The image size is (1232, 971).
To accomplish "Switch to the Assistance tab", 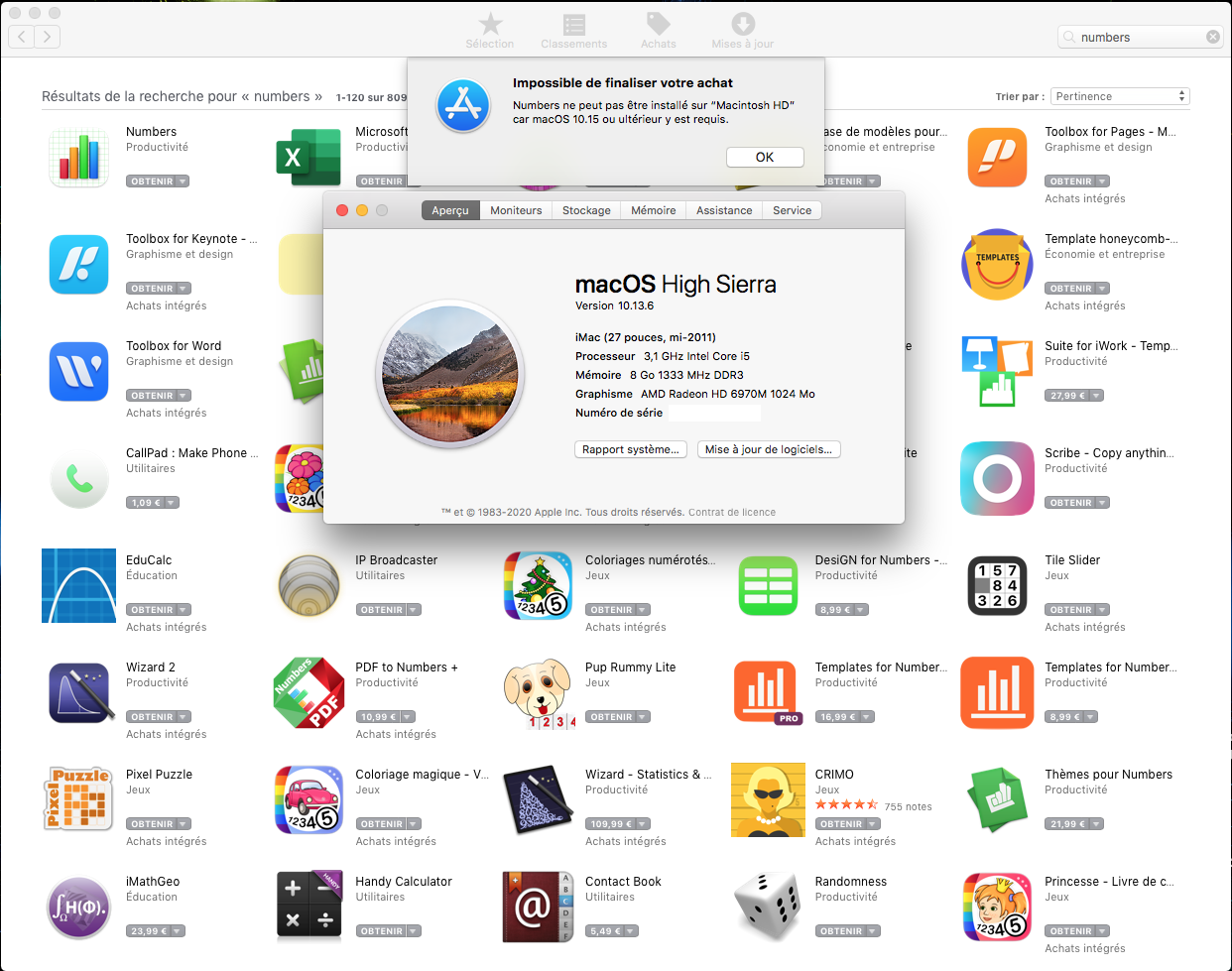I will tap(724, 210).
